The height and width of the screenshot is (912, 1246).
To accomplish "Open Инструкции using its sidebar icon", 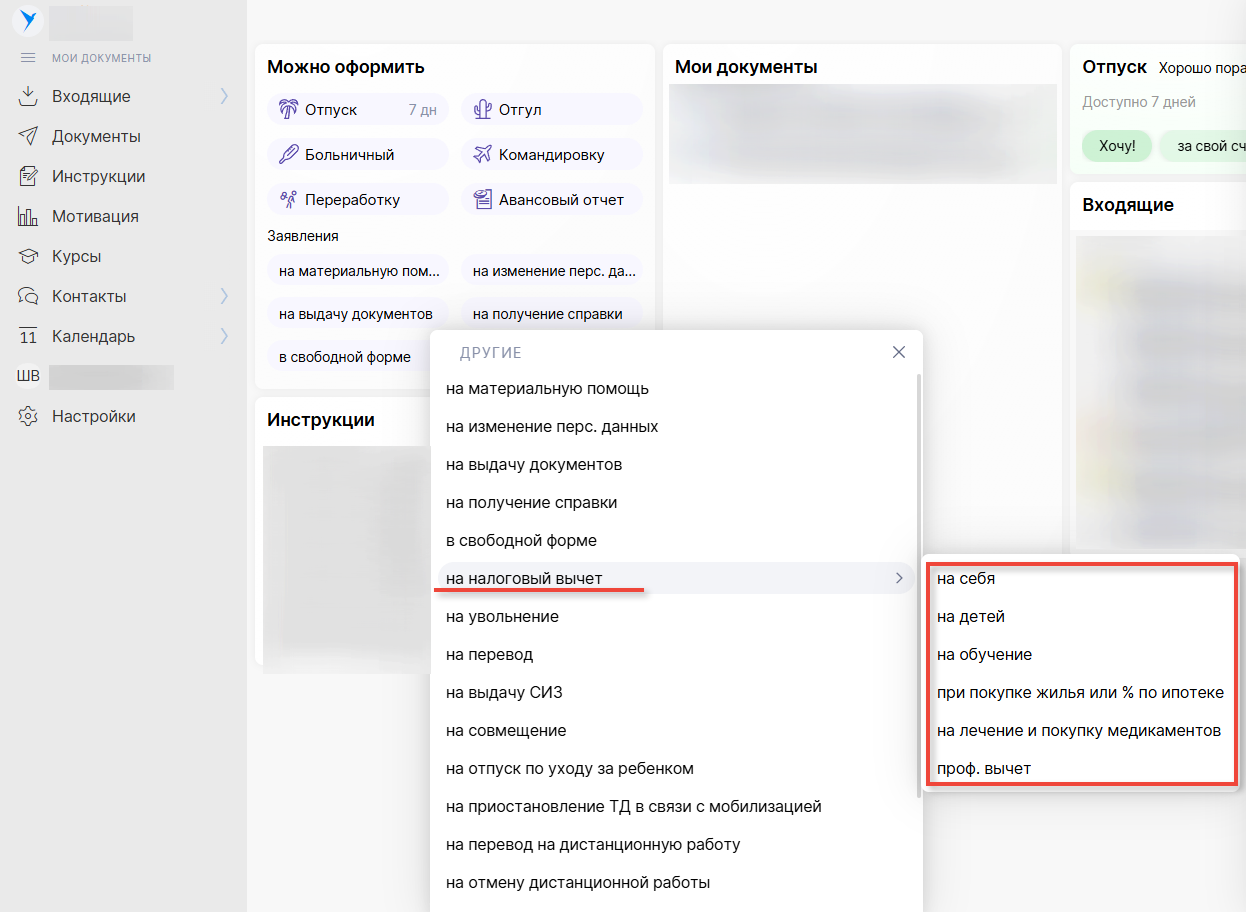I will (x=28, y=176).
